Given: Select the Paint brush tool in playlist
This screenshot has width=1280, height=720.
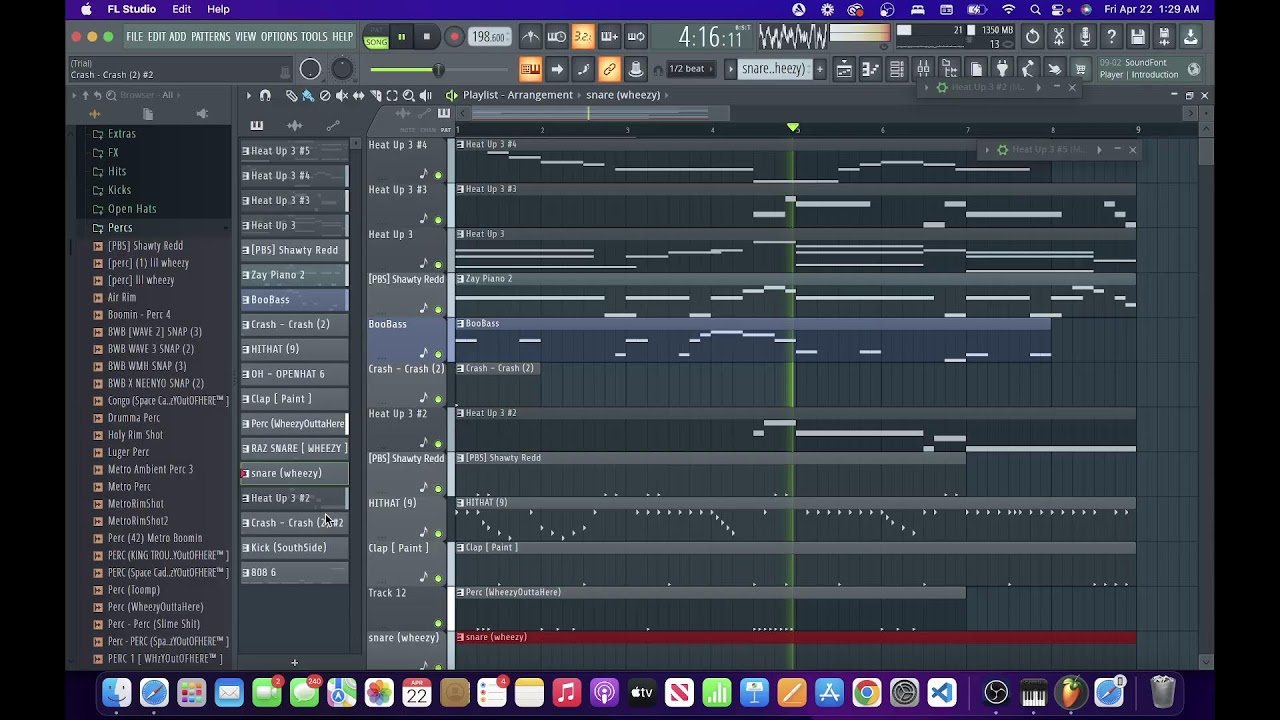Looking at the screenshot, I should point(308,95).
